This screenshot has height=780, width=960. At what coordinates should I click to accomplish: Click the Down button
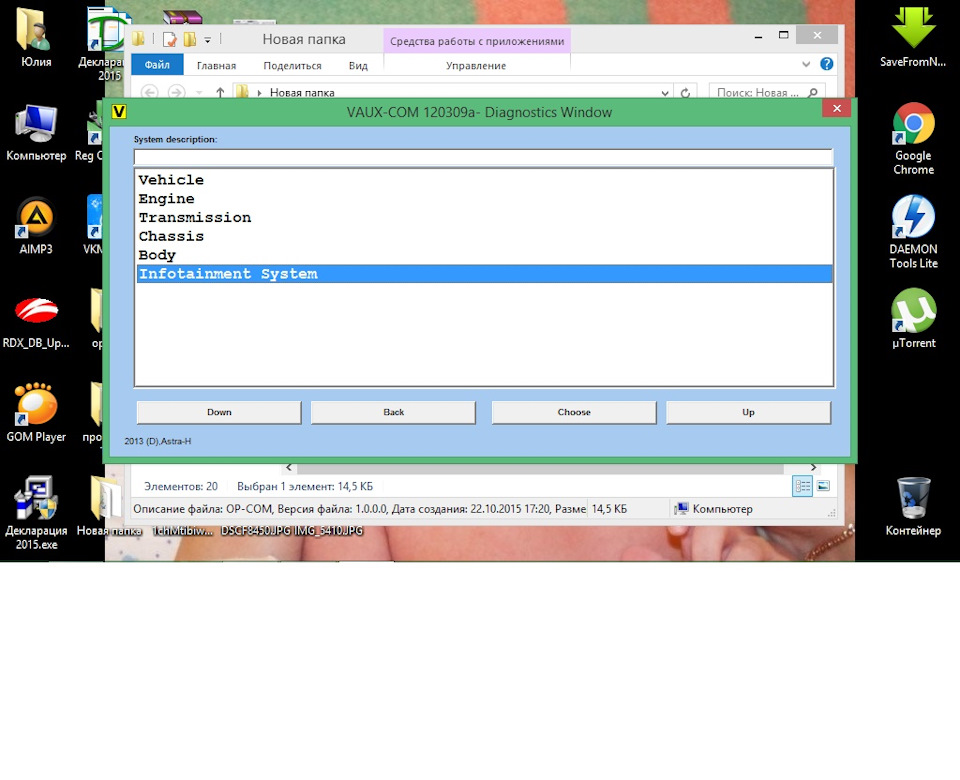pyautogui.click(x=219, y=412)
